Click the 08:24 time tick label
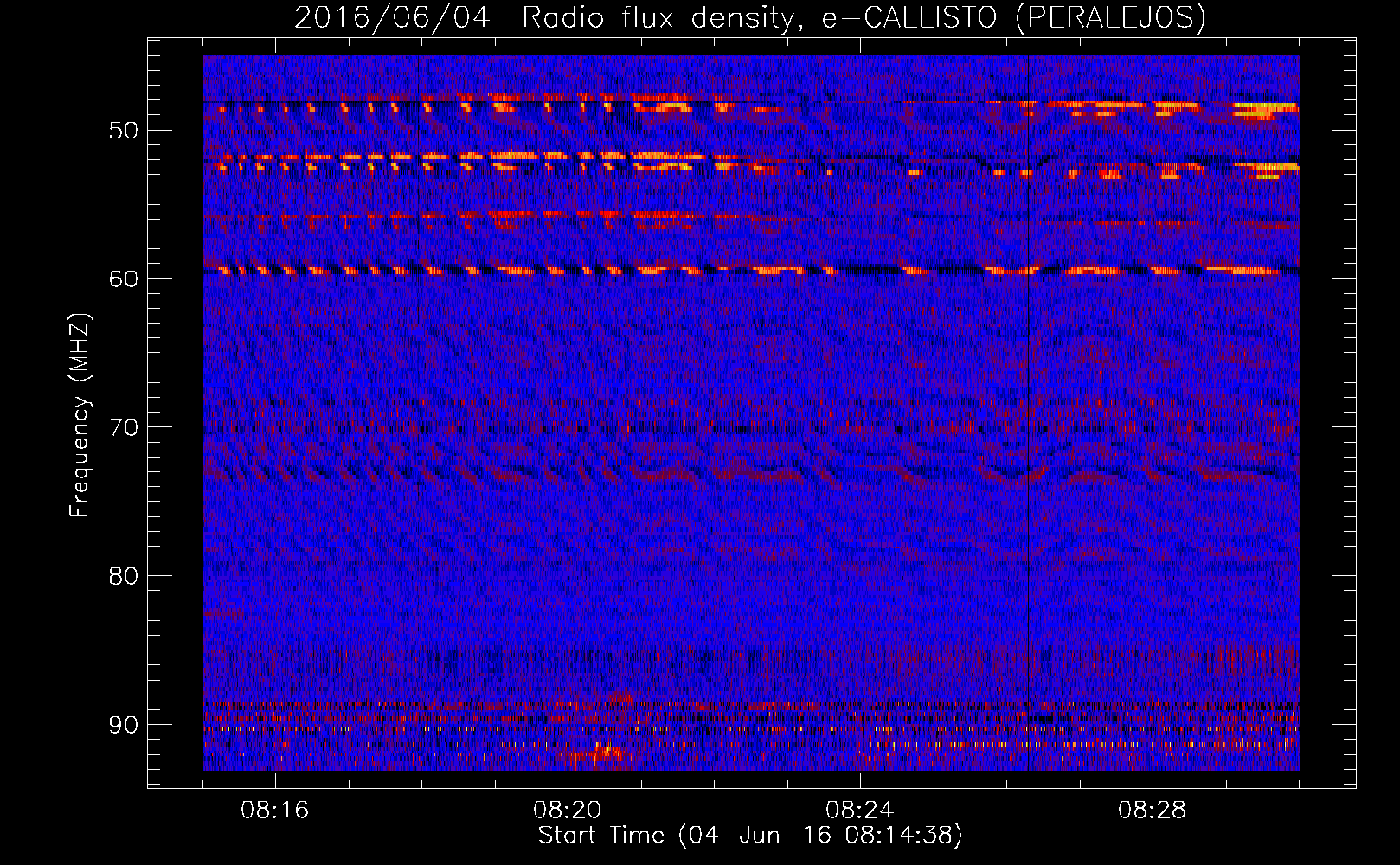 tap(860, 811)
